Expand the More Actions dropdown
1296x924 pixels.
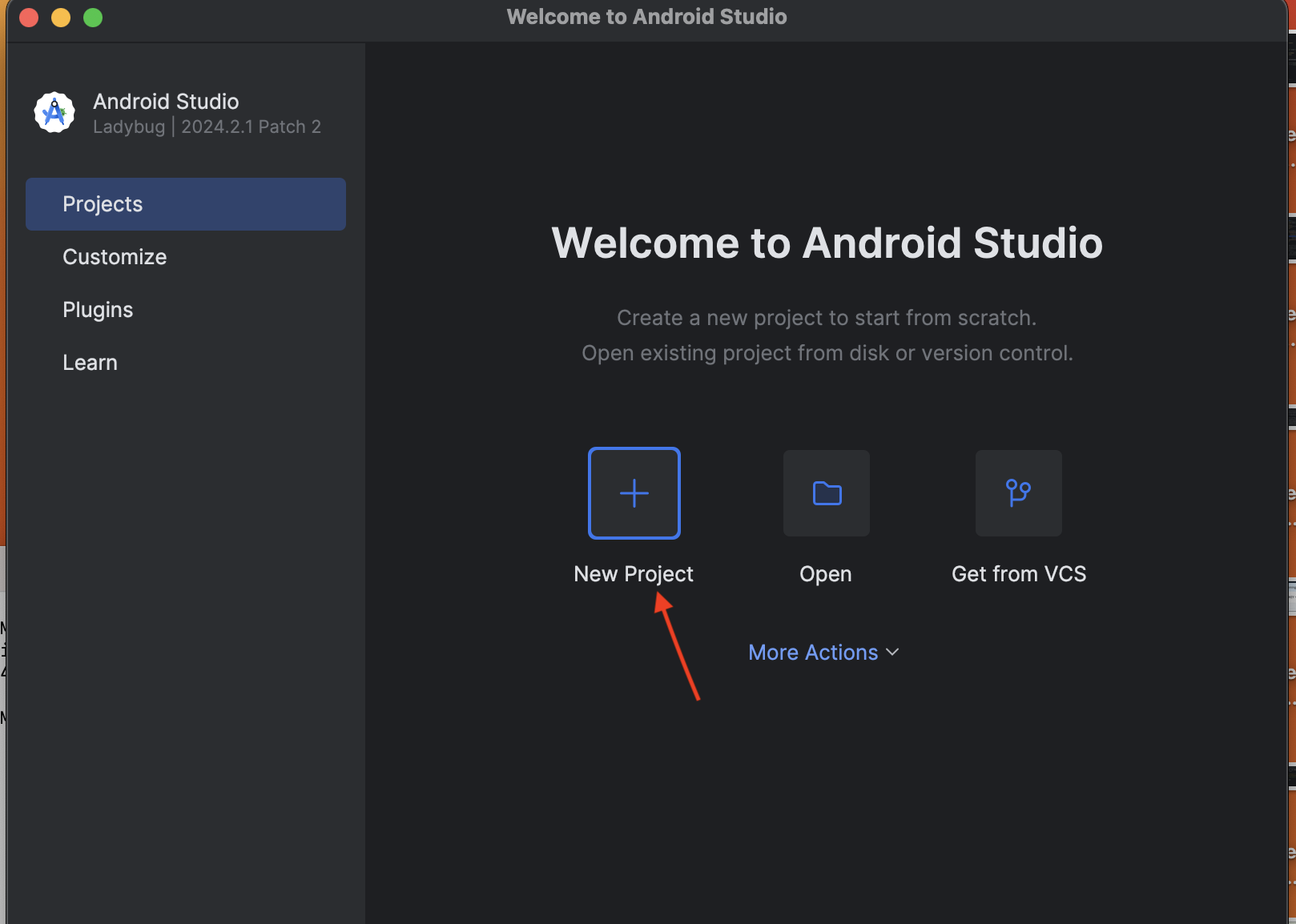(x=824, y=653)
